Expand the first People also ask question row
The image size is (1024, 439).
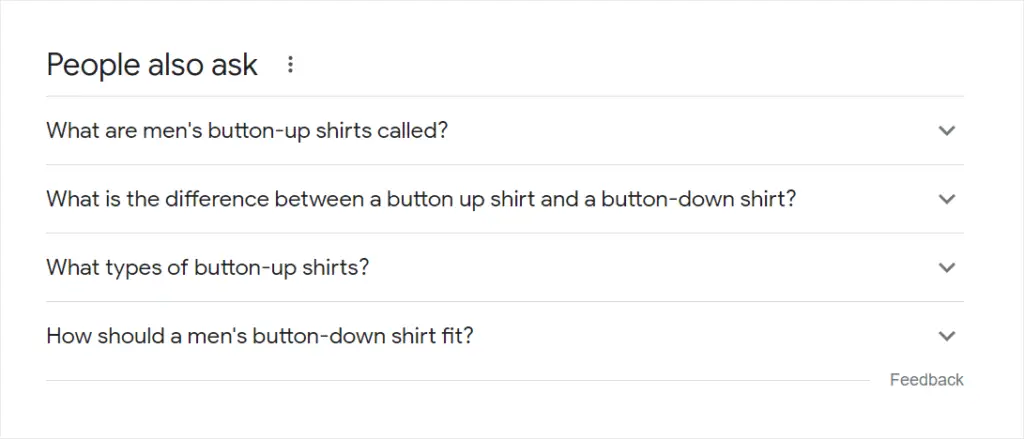(500, 131)
